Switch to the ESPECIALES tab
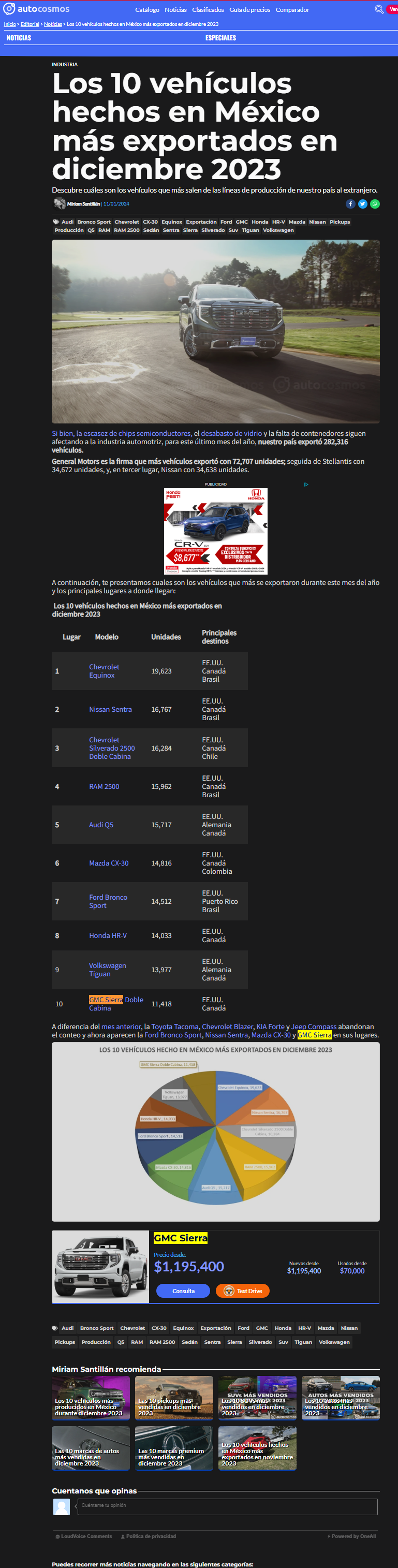This screenshot has height=1568, width=398. (221, 38)
